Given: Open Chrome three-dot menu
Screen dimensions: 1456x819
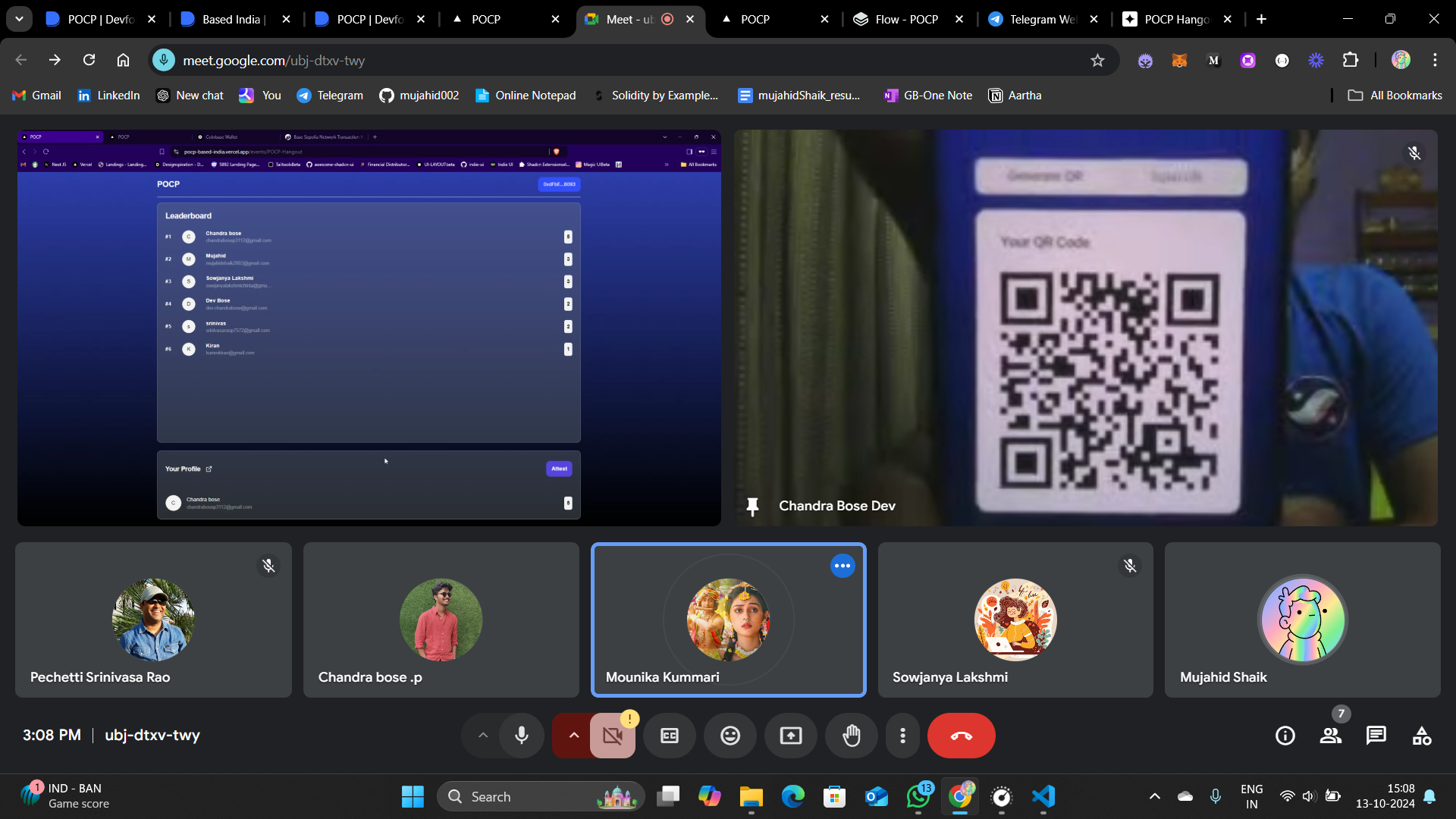Looking at the screenshot, I should click(1435, 60).
